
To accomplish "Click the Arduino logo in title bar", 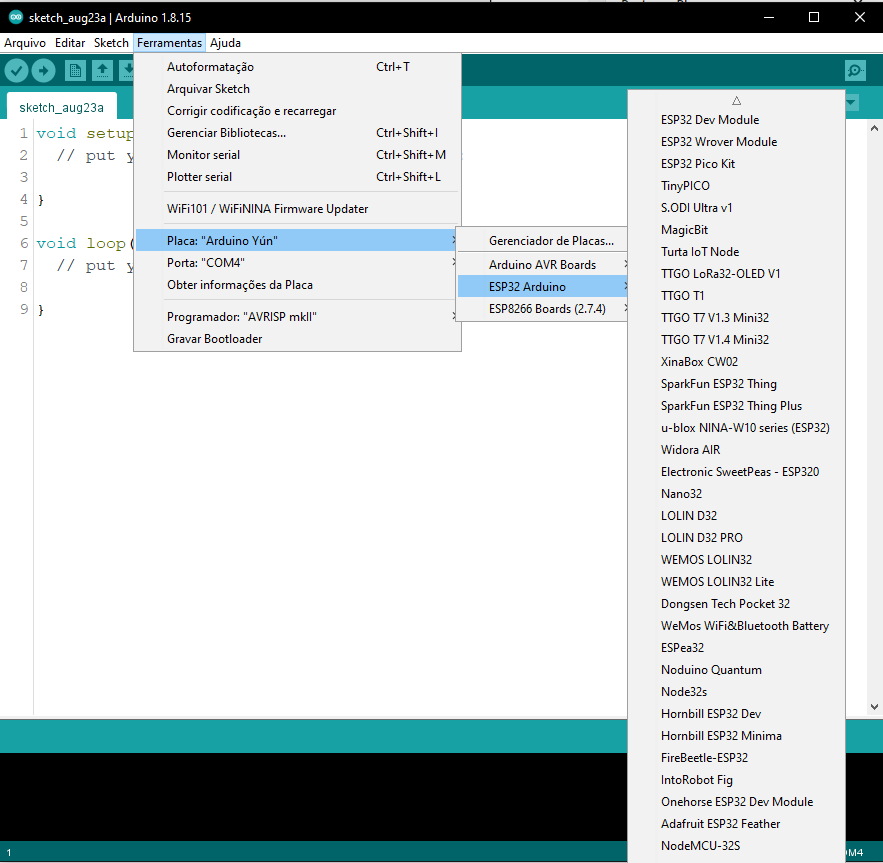I will [x=16, y=17].
